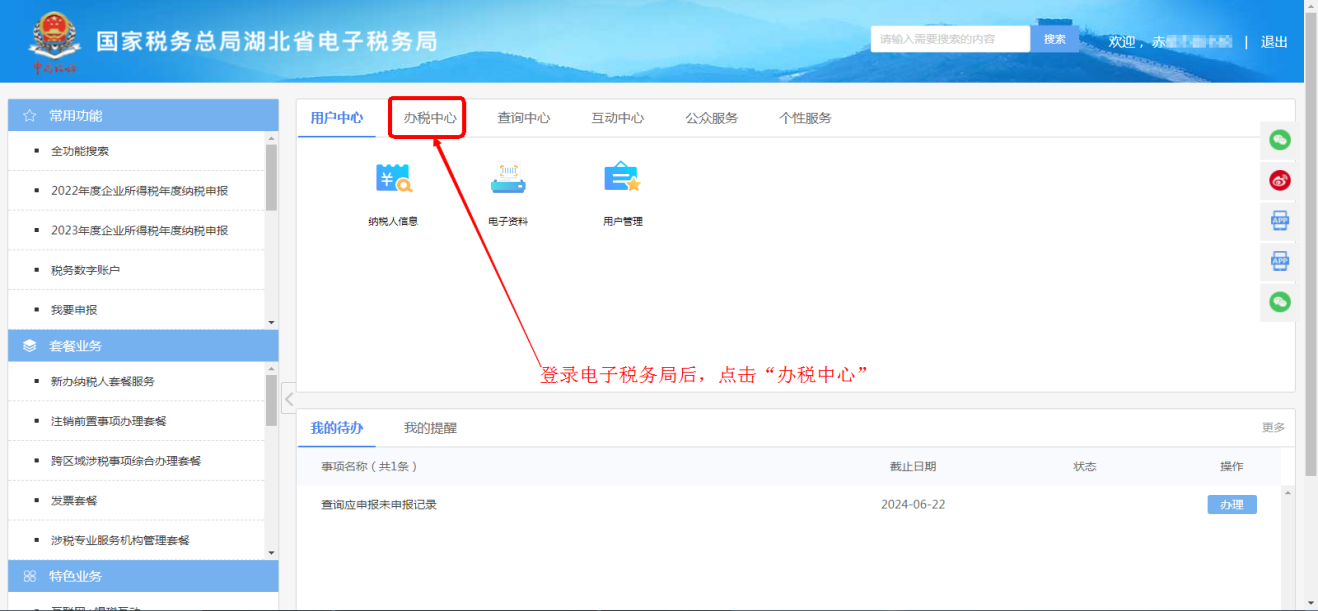The height and width of the screenshot is (611, 1318).
Task: Open 涉税专业服务机构管理套餐
Action: 120,540
